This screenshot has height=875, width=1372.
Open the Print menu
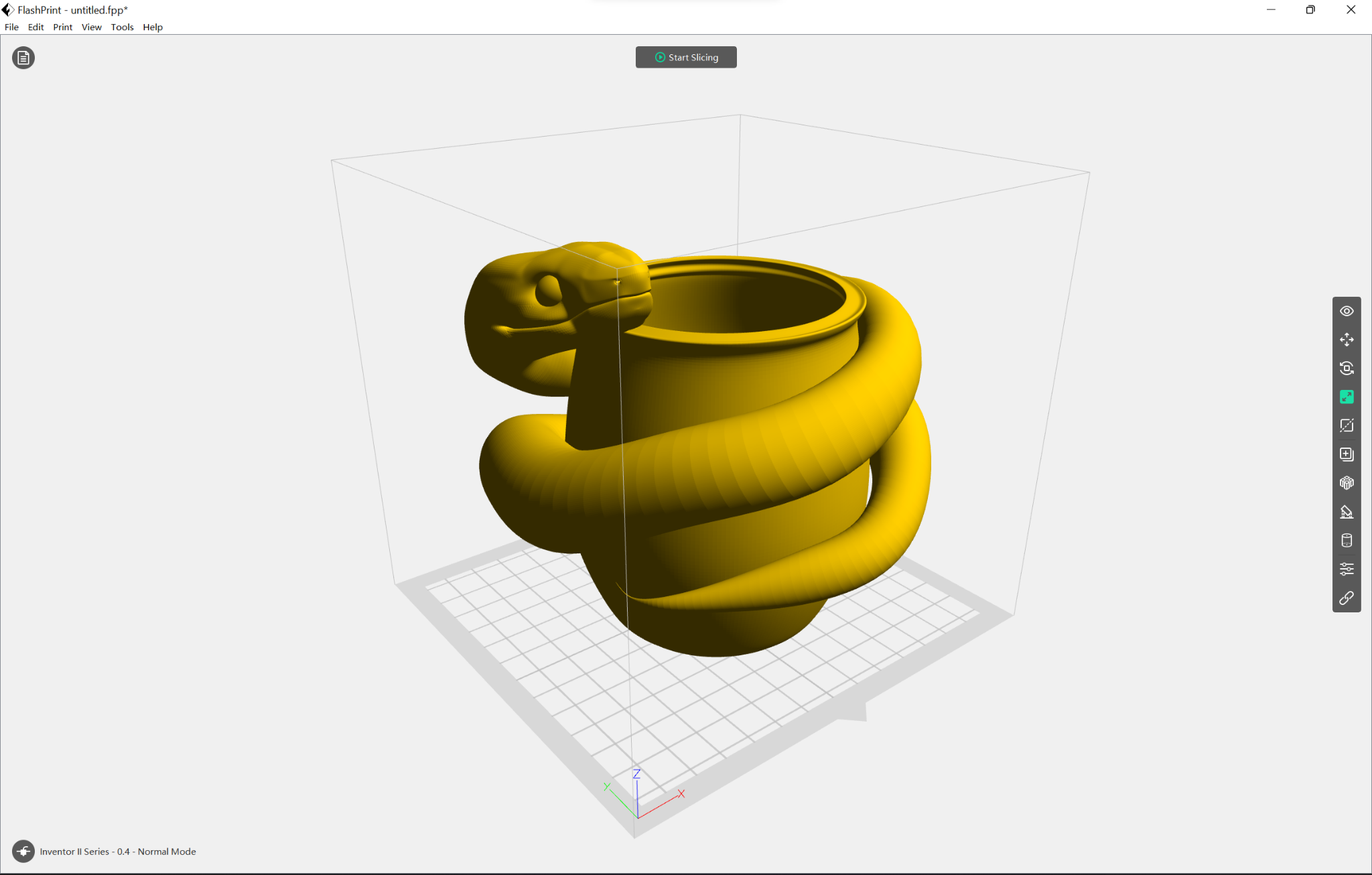[62, 27]
